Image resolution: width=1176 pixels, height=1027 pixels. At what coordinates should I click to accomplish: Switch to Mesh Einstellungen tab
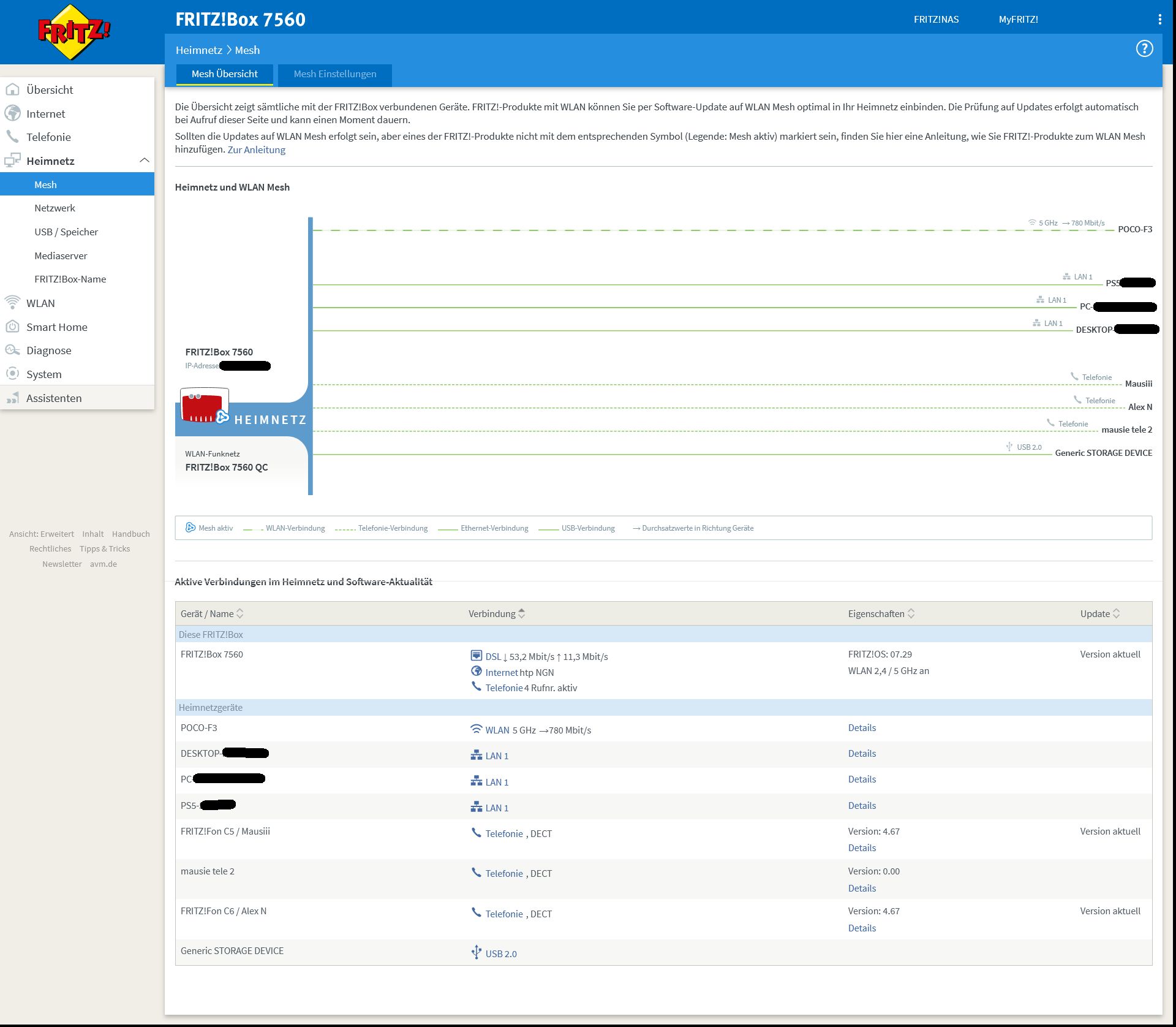pyautogui.click(x=334, y=74)
